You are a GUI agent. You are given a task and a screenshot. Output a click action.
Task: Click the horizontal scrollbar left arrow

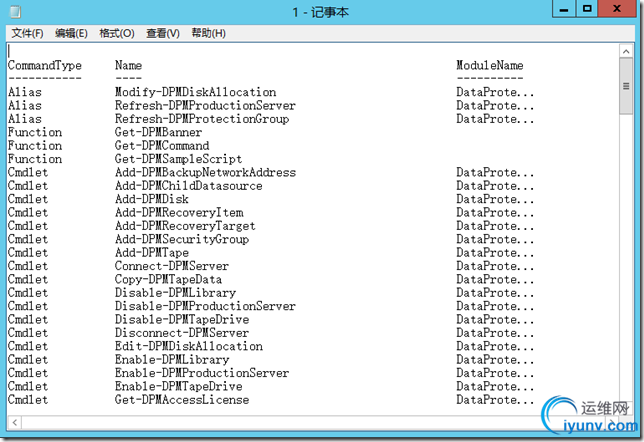tap(15, 422)
